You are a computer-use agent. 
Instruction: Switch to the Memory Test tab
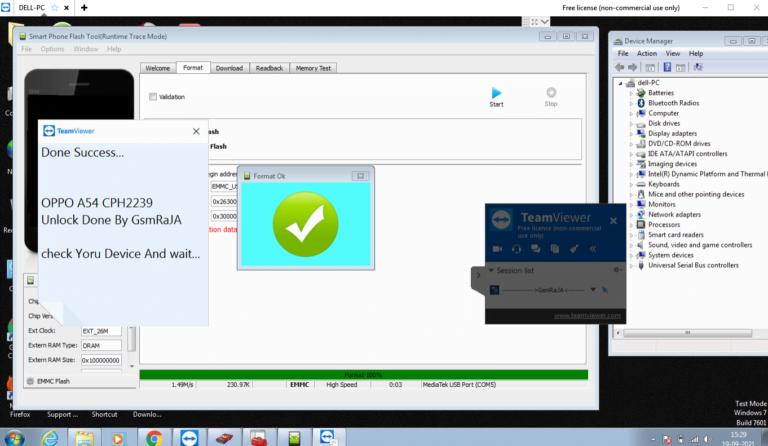click(x=313, y=68)
